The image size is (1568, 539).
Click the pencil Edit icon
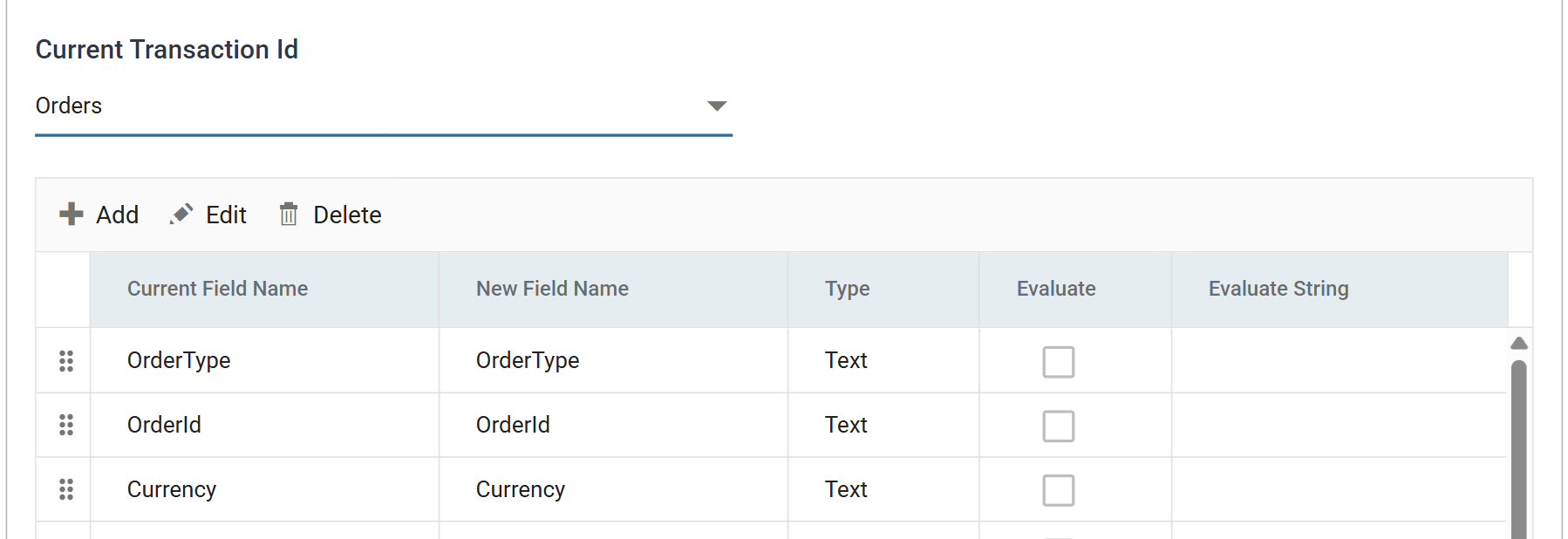tap(181, 214)
